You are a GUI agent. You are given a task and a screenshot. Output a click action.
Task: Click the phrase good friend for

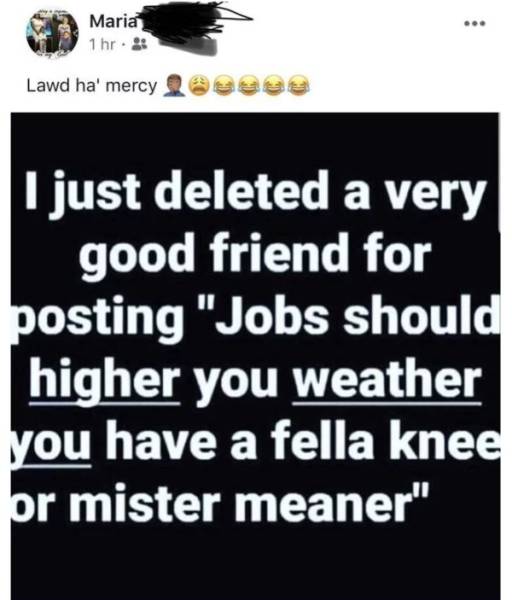(255, 254)
